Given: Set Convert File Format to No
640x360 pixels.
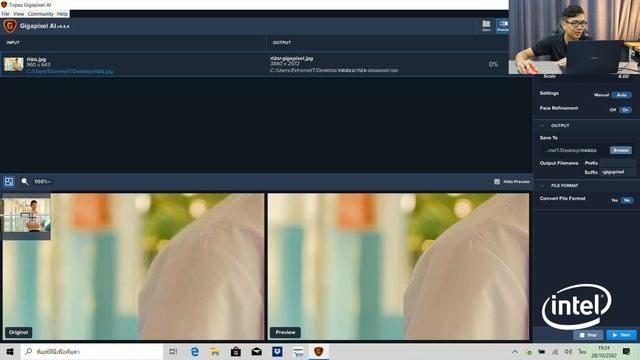Looking at the screenshot, I should [x=627, y=200].
